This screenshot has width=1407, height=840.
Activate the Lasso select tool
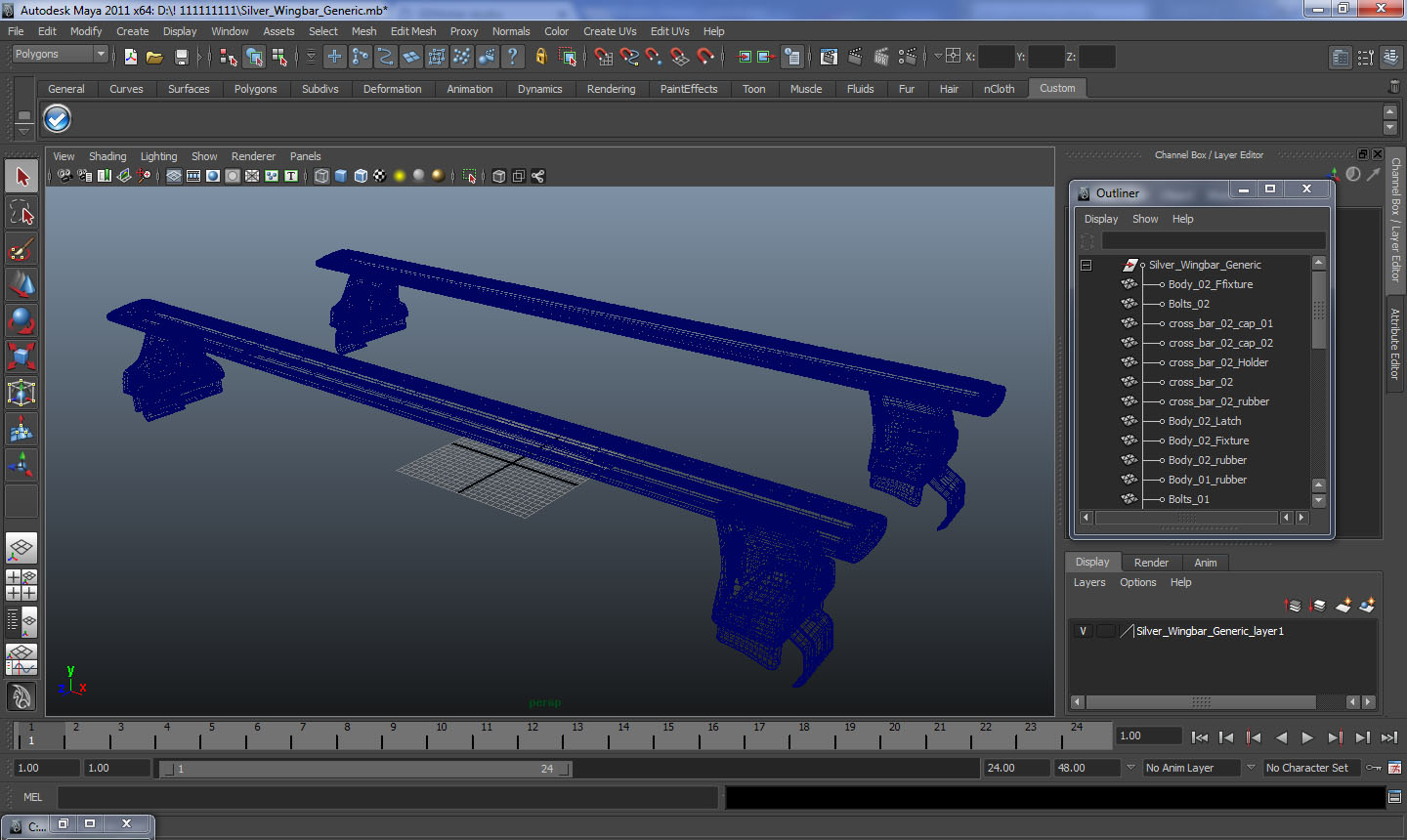tap(21, 212)
